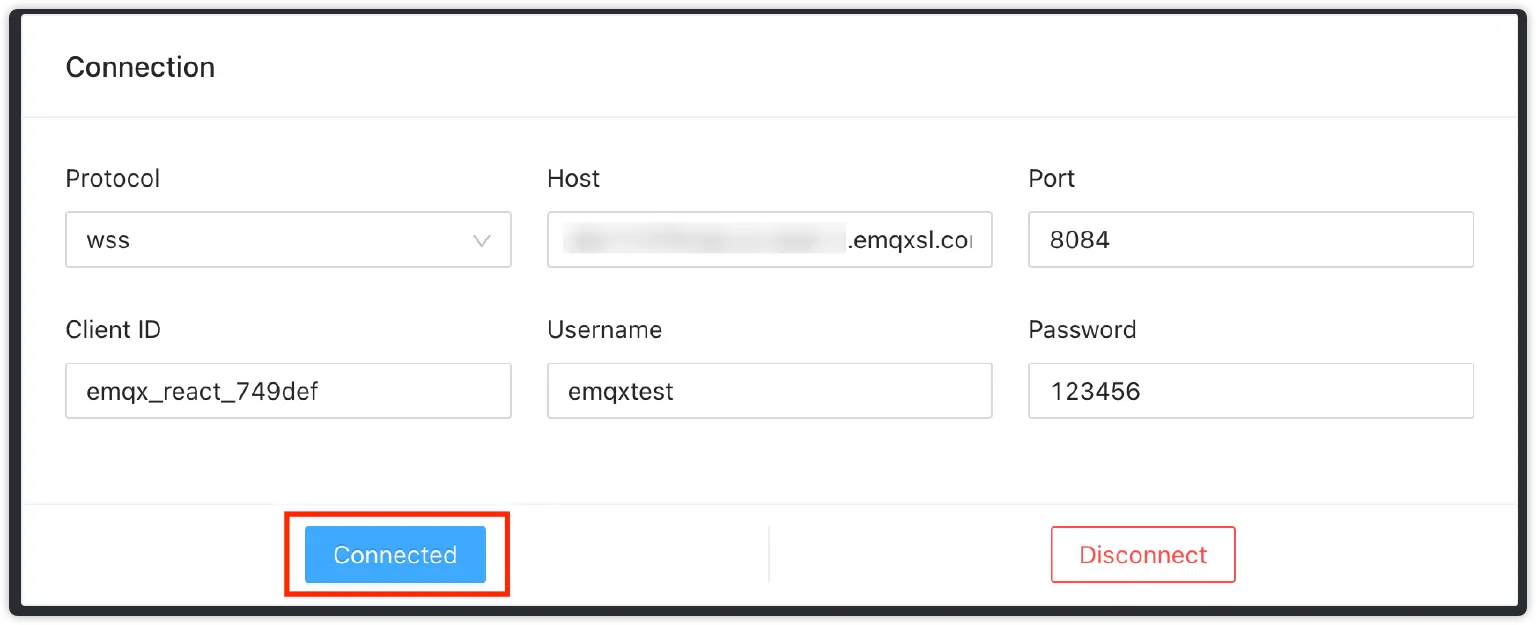Image resolution: width=1536 pixels, height=625 pixels.
Task: Click the red Disconnect button
Action: click(1143, 555)
